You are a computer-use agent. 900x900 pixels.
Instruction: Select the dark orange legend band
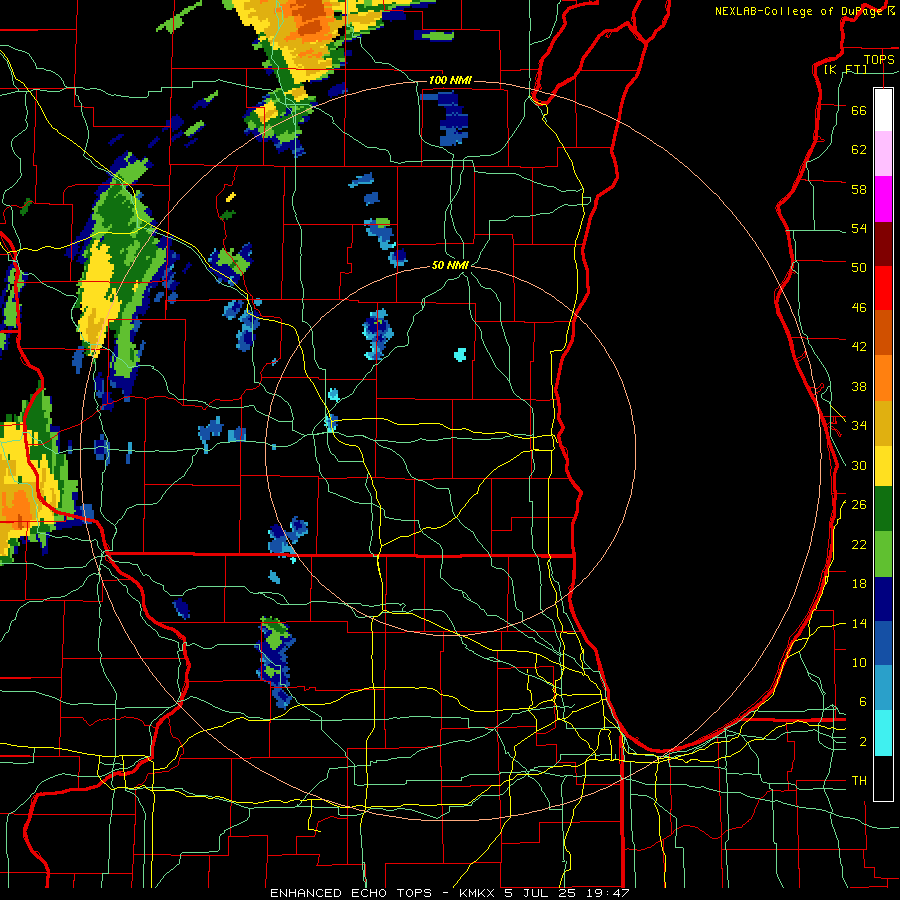(883, 332)
